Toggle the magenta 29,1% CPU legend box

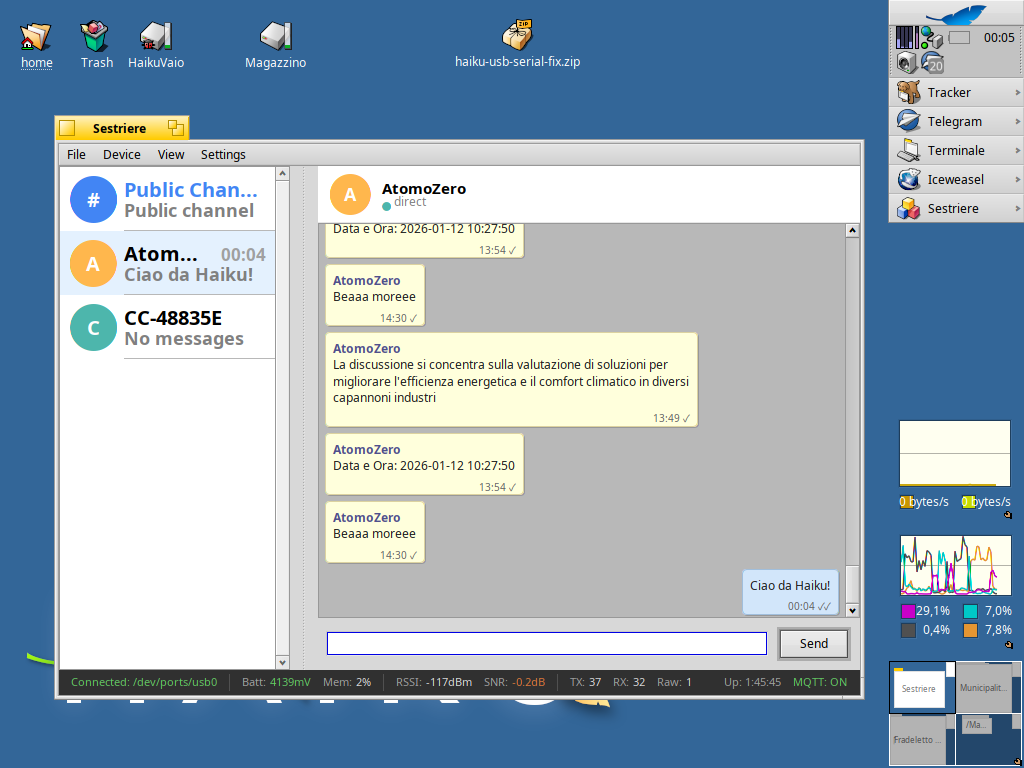pos(908,611)
